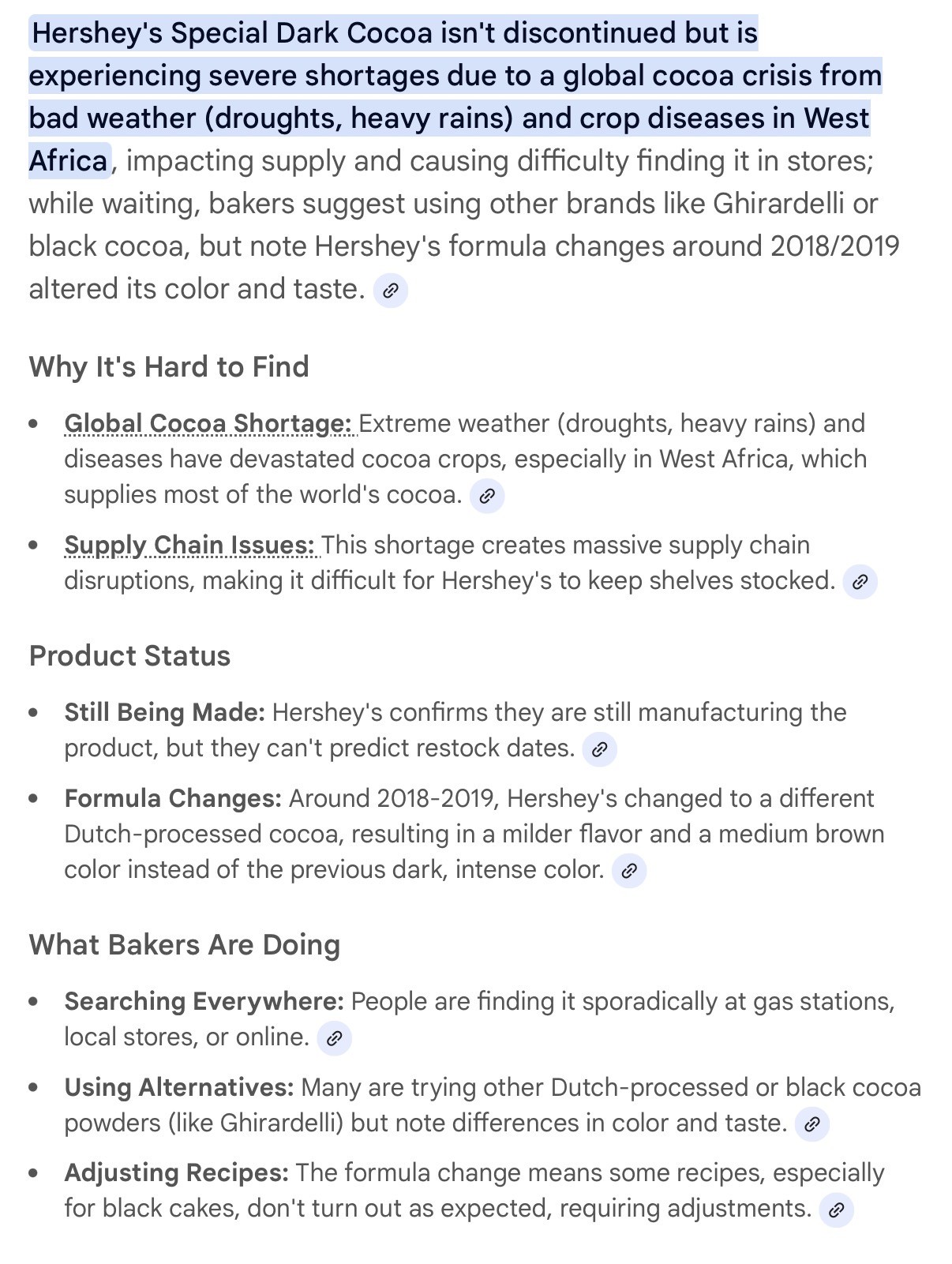Click the 'Why It's Hard to Find' heading
Screen dimensions: 952x1264
pyautogui.click(x=169, y=367)
